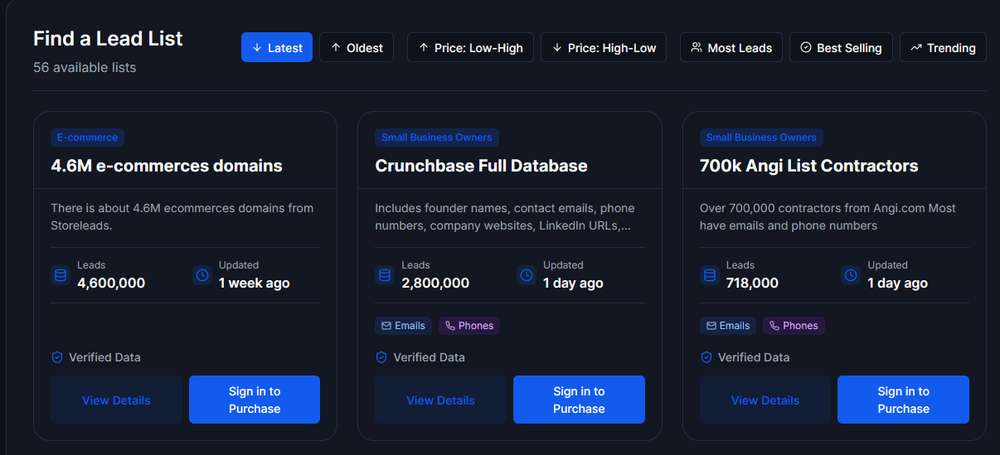Sign in to Purchase Crunchbase Full Database
The image size is (1000, 455).
[579, 399]
